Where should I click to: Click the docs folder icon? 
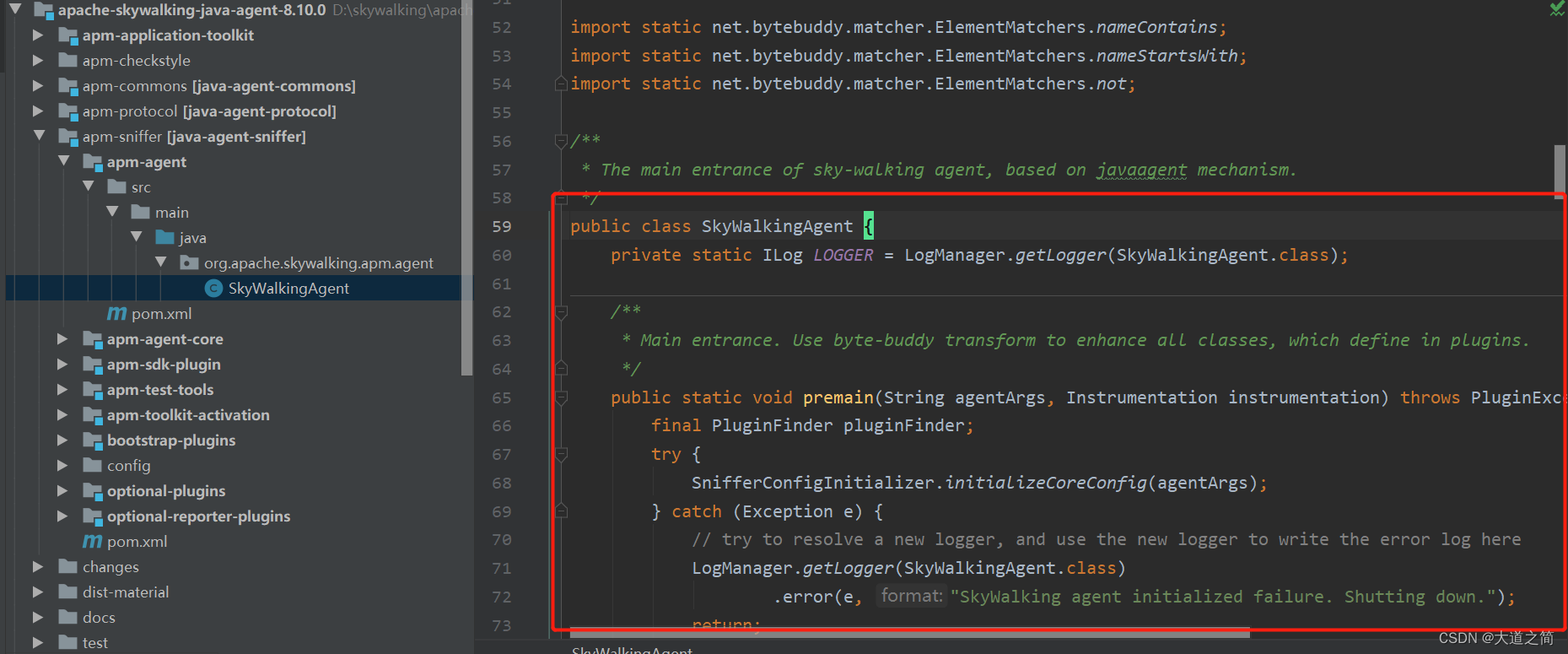[x=68, y=617]
